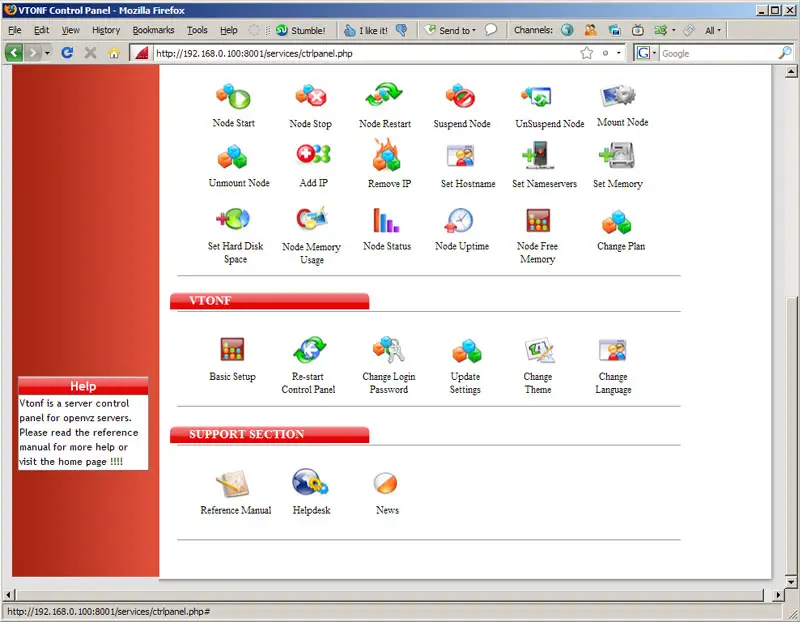Open the Mount Node icon
The height and width of the screenshot is (622, 800).
coord(618,95)
